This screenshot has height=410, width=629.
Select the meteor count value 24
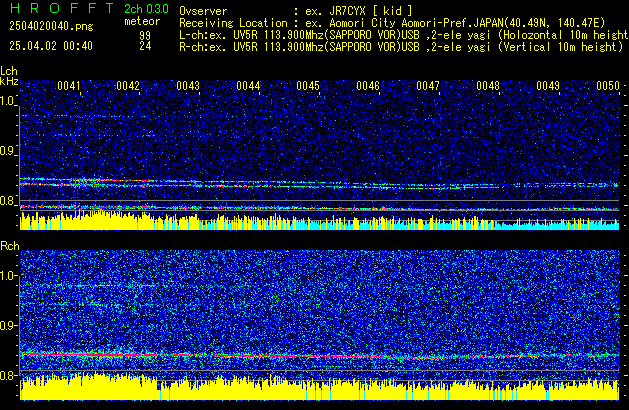point(145,46)
